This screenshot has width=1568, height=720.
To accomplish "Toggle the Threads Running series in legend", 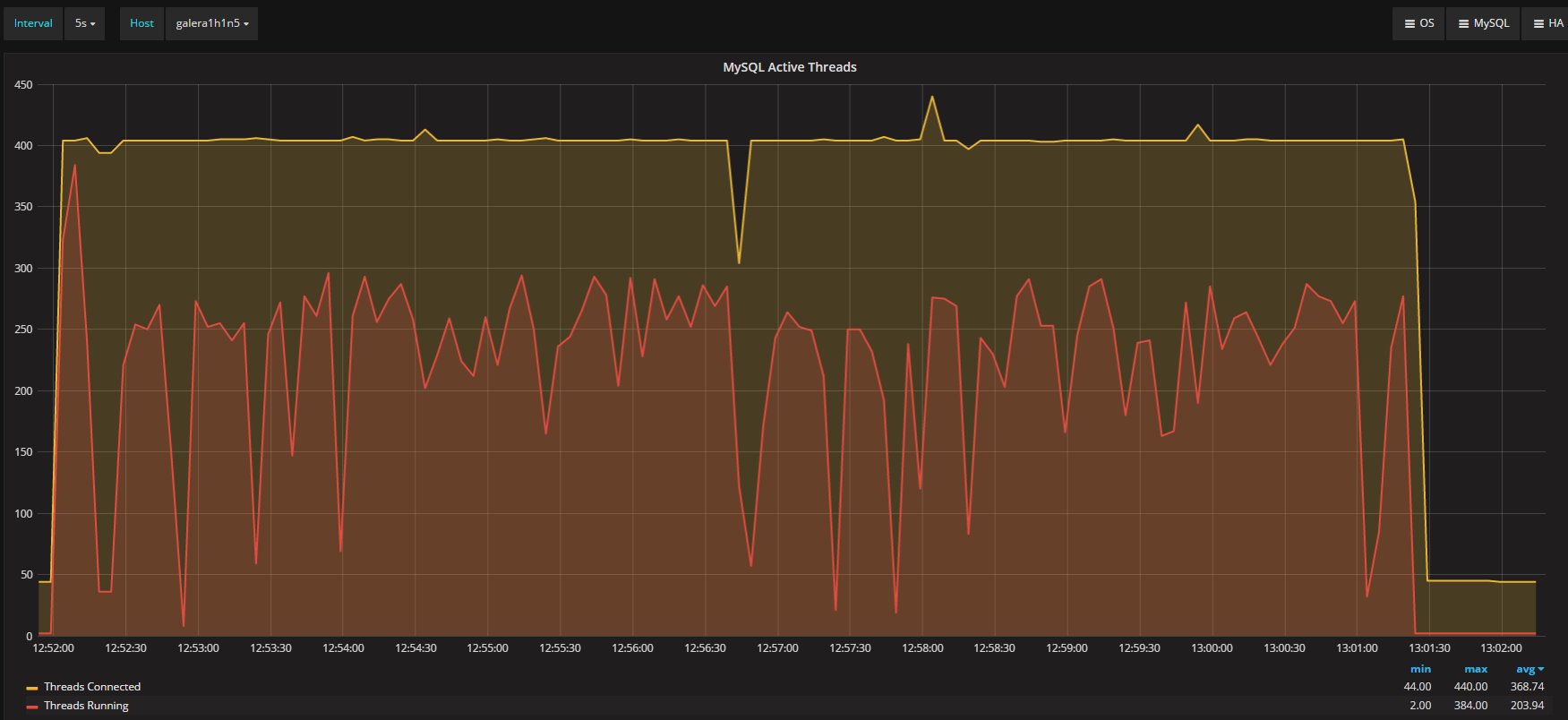I will coord(86,706).
